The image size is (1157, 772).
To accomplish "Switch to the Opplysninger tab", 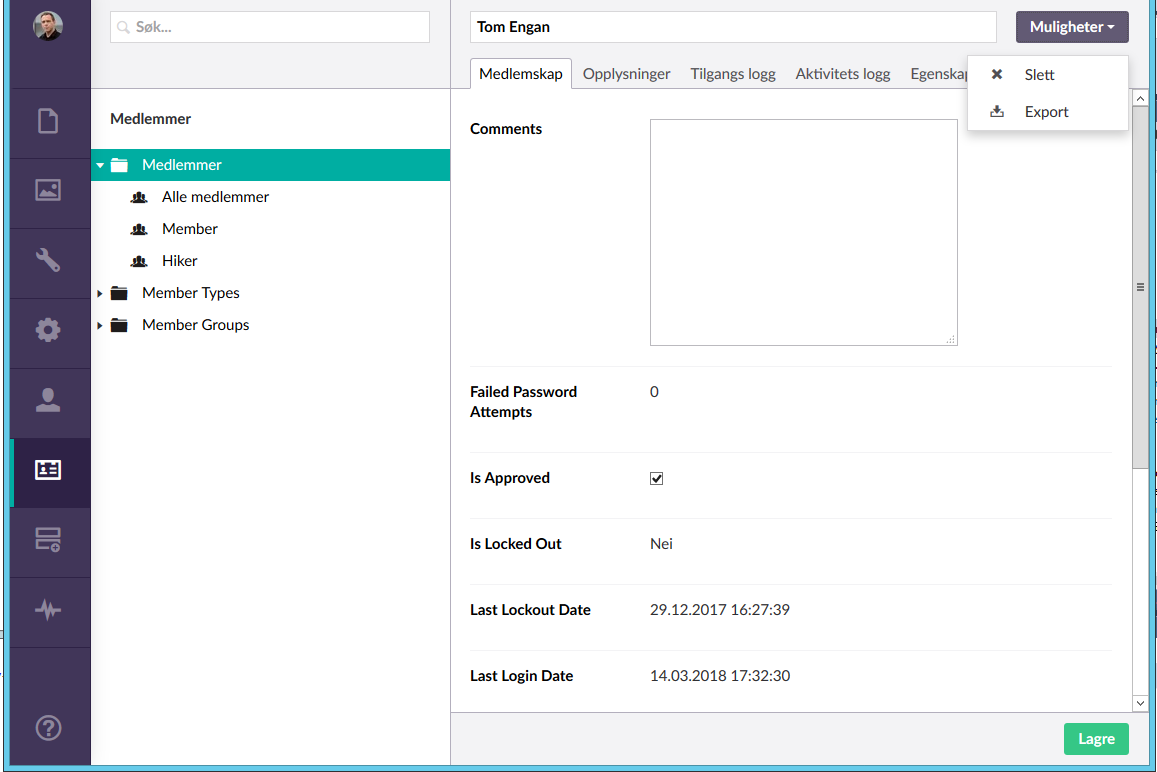I will 626,74.
